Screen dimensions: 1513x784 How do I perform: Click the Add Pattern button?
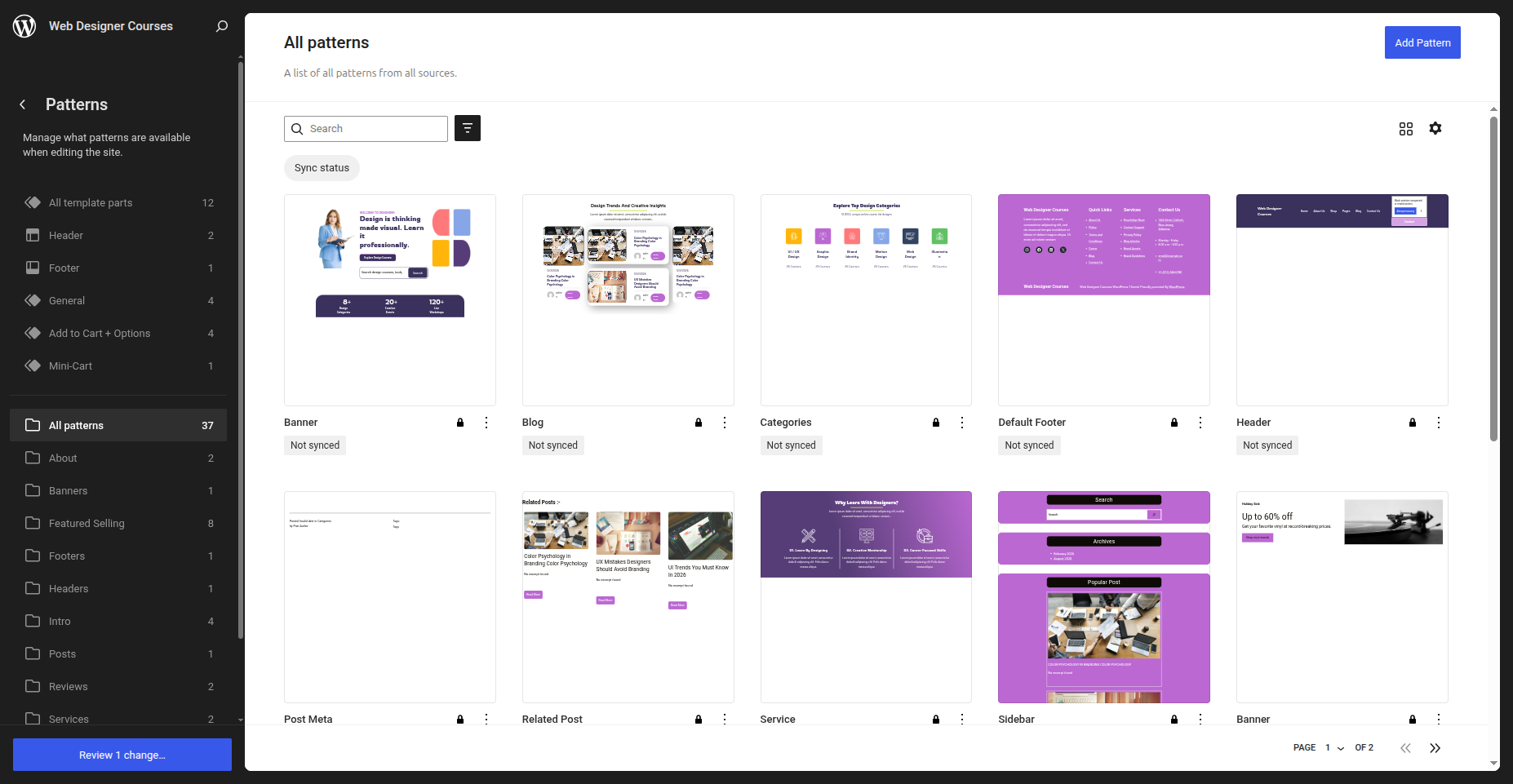click(1422, 42)
